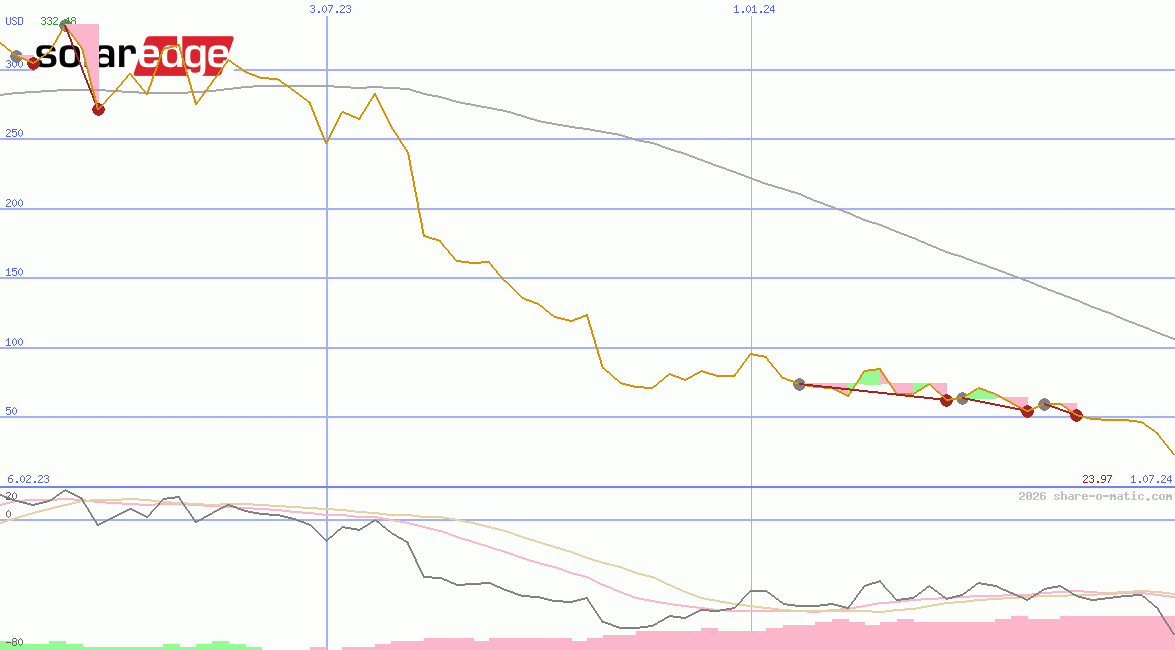Click the gray marker at the 332.48 peak
This screenshot has height=650, width=1175.
point(66,25)
